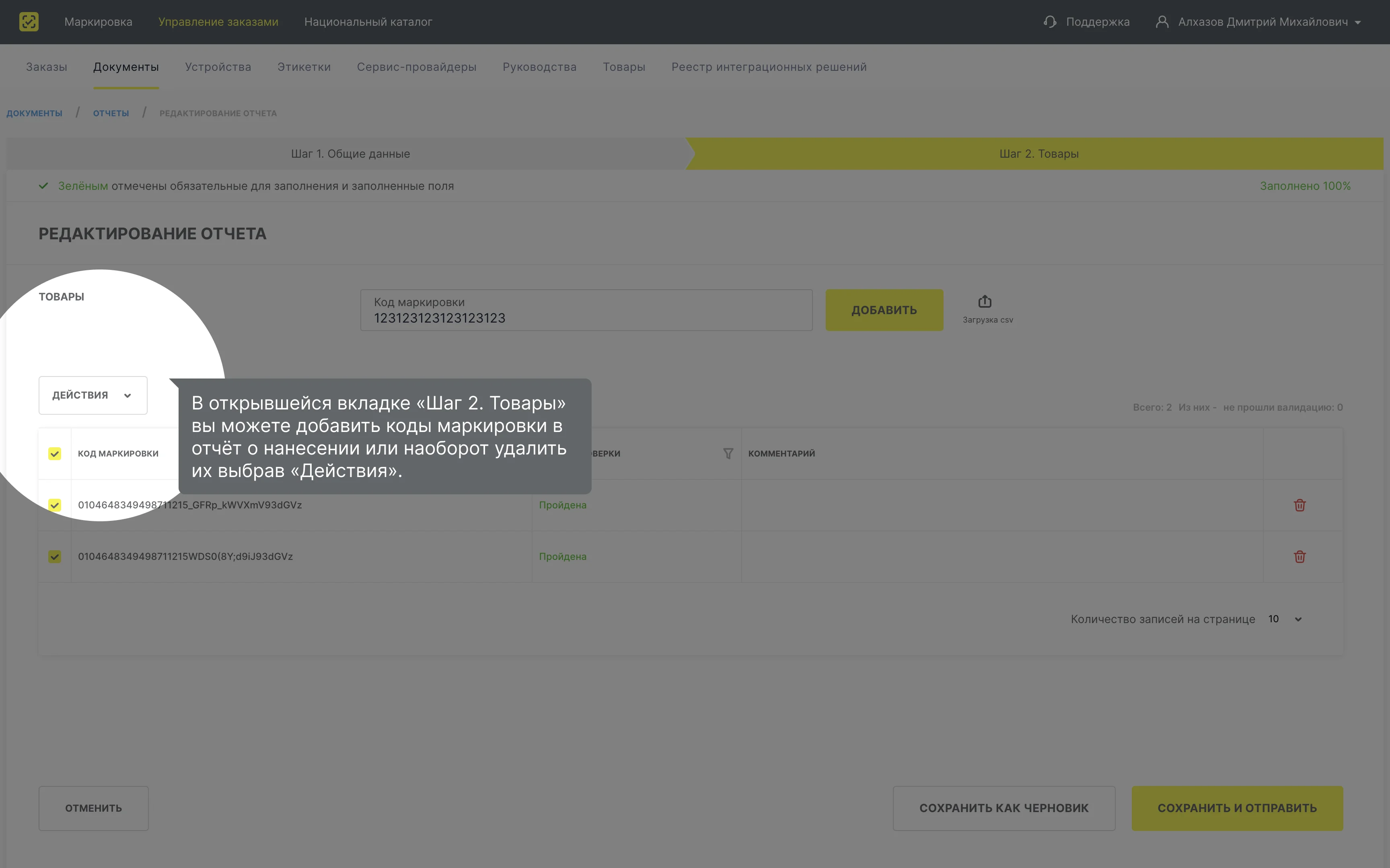Click the user profile icon
This screenshot has width=1390, height=868.
(1162, 22)
